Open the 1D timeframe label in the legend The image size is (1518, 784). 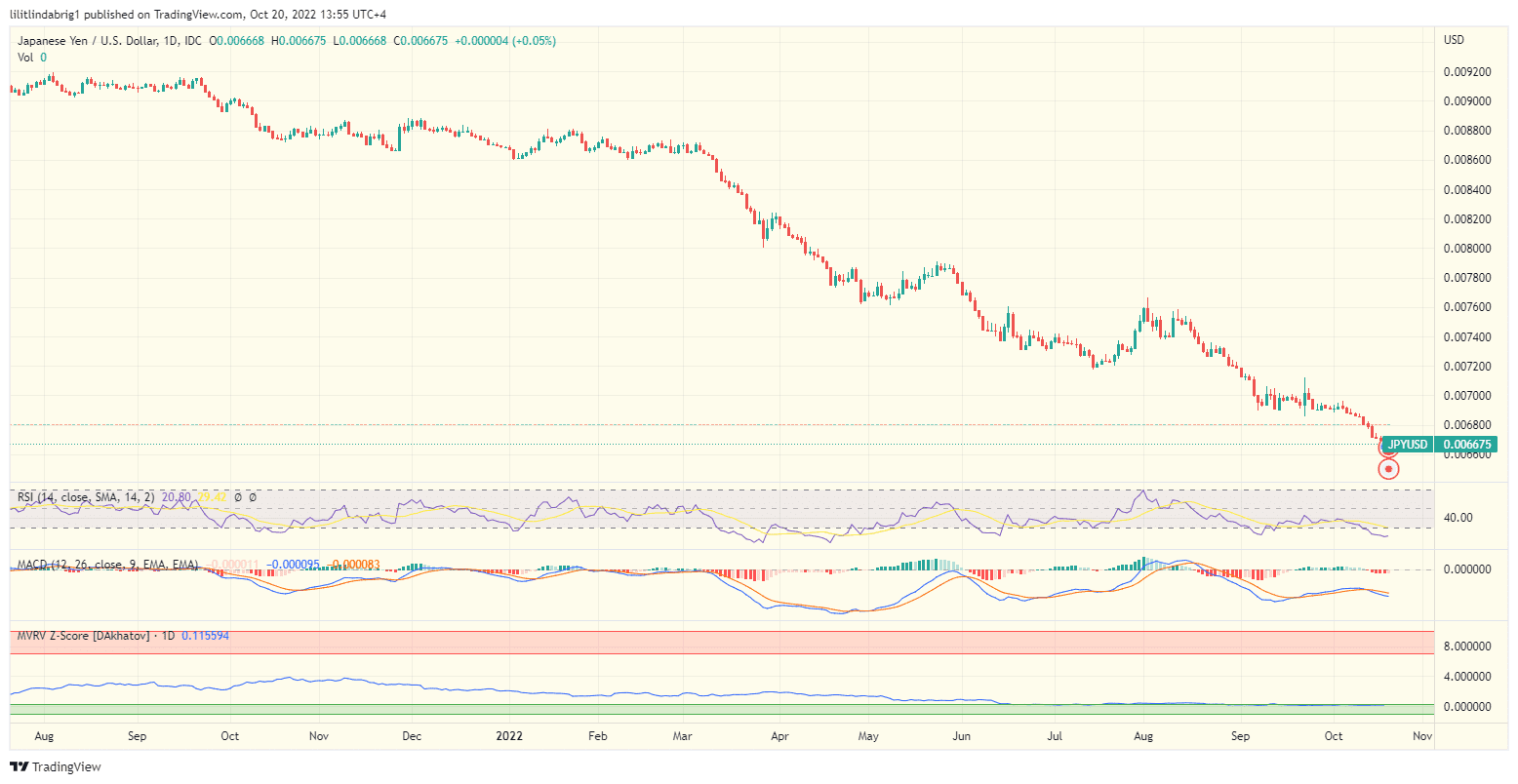coord(168,41)
